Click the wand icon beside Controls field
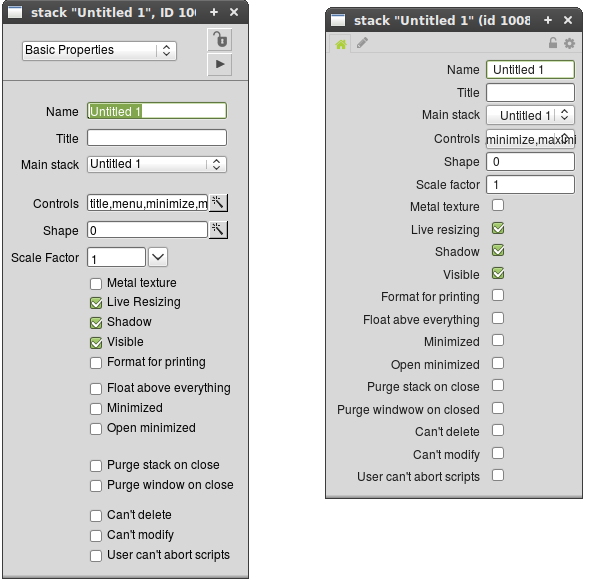The height and width of the screenshot is (580, 600). 218,203
